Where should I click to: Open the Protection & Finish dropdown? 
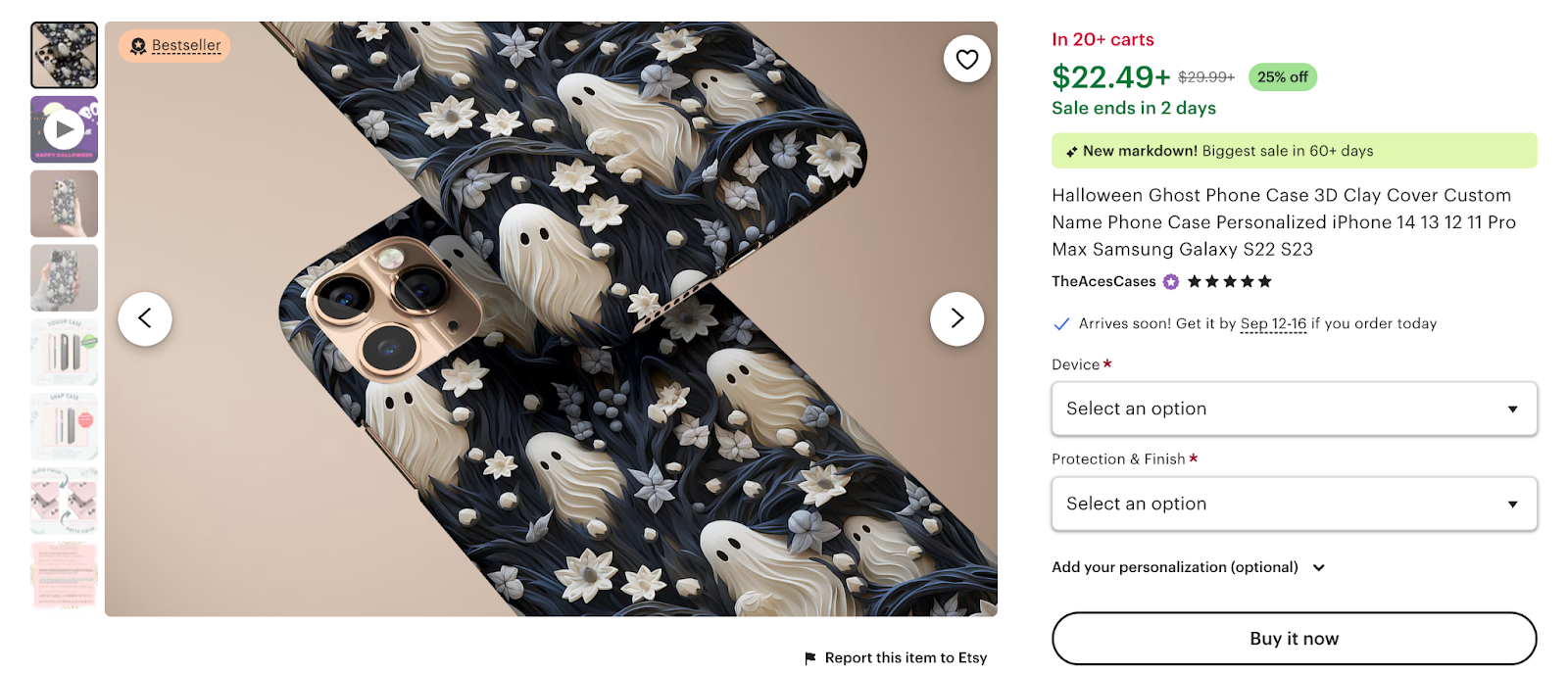click(x=1294, y=504)
